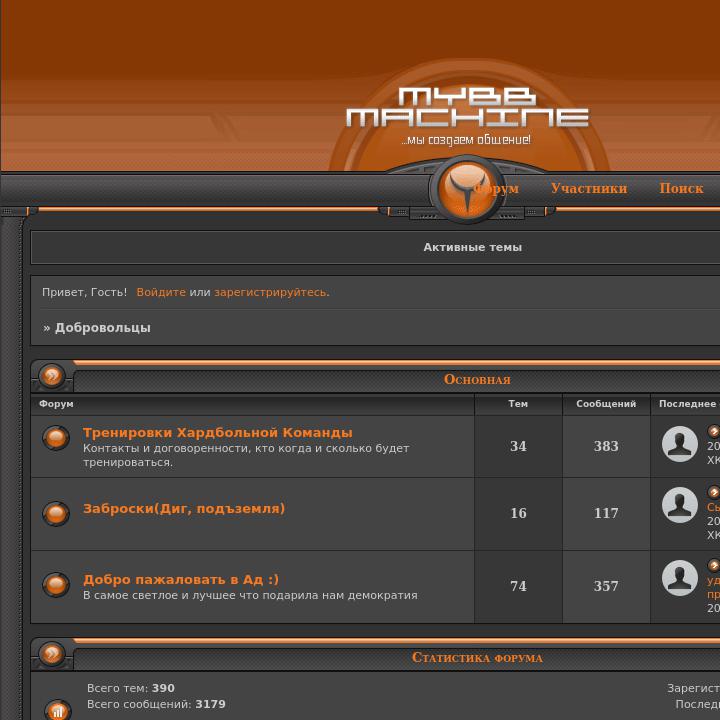The width and height of the screenshot is (720, 720).
Task: Click message count 383
Action: 606,446
